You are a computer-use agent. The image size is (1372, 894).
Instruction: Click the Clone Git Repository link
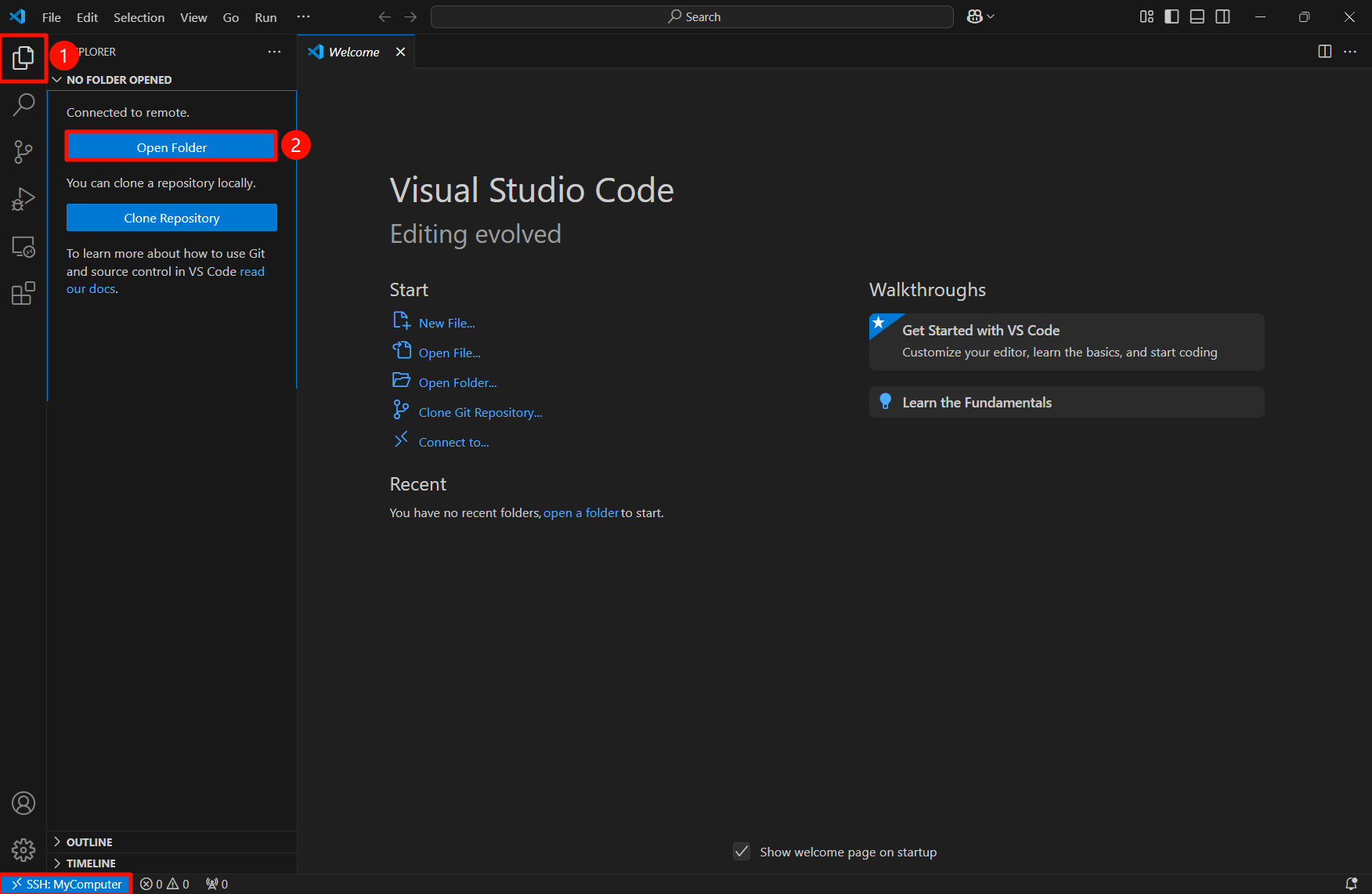pyautogui.click(x=480, y=413)
